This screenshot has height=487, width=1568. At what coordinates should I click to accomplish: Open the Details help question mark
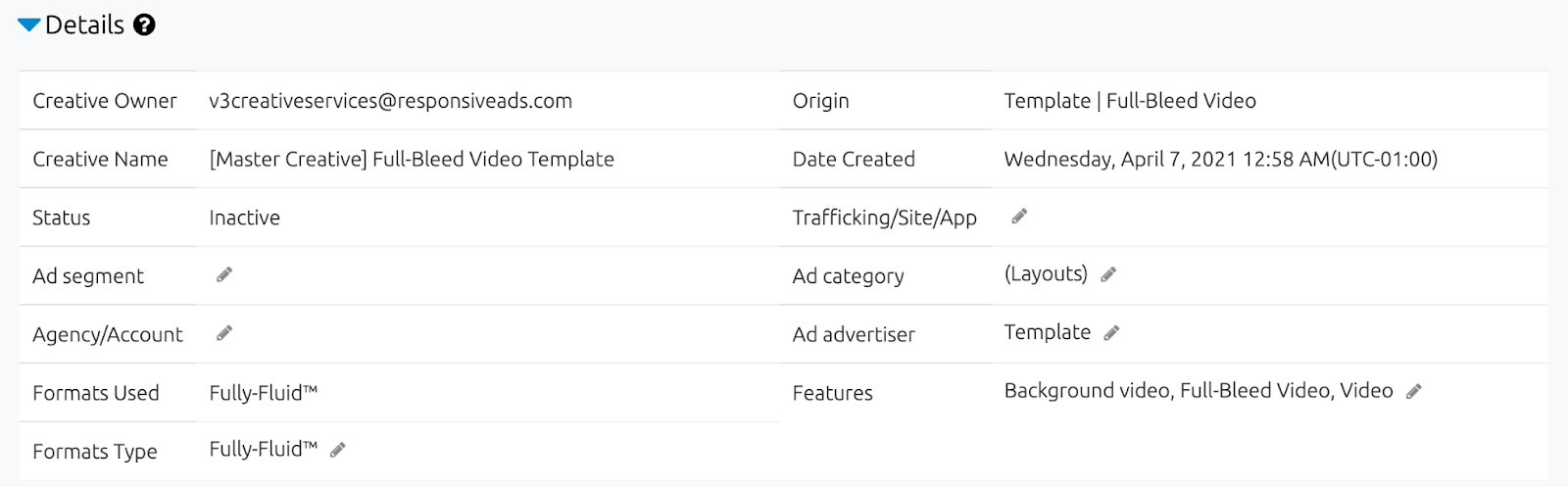(x=144, y=24)
